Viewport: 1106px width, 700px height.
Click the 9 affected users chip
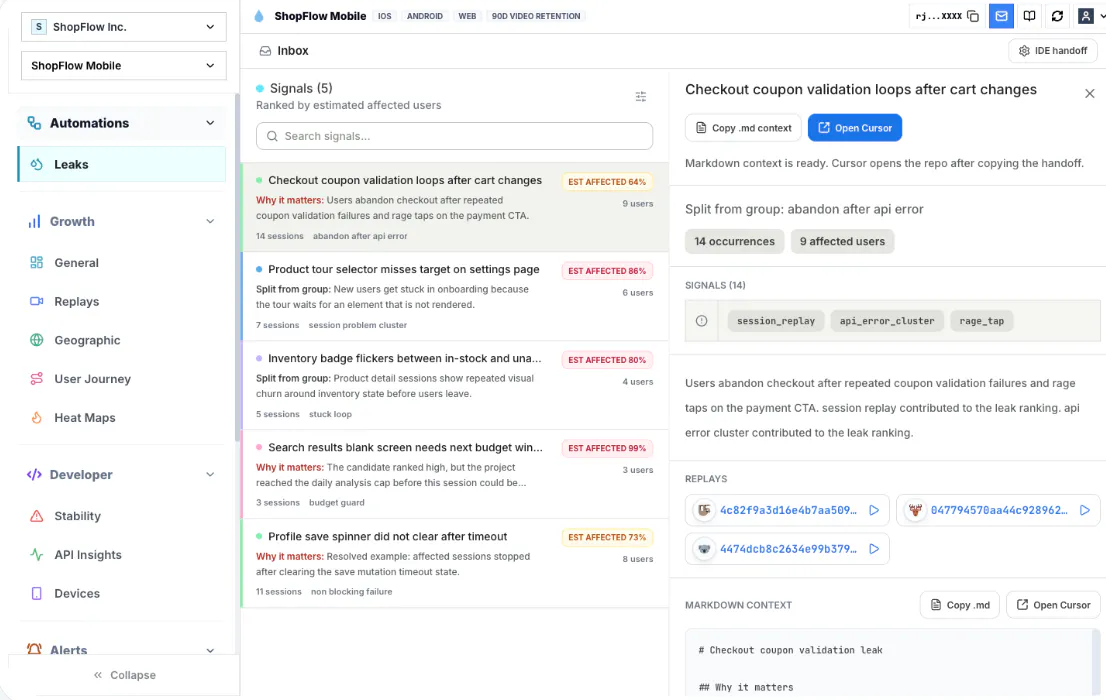842,241
